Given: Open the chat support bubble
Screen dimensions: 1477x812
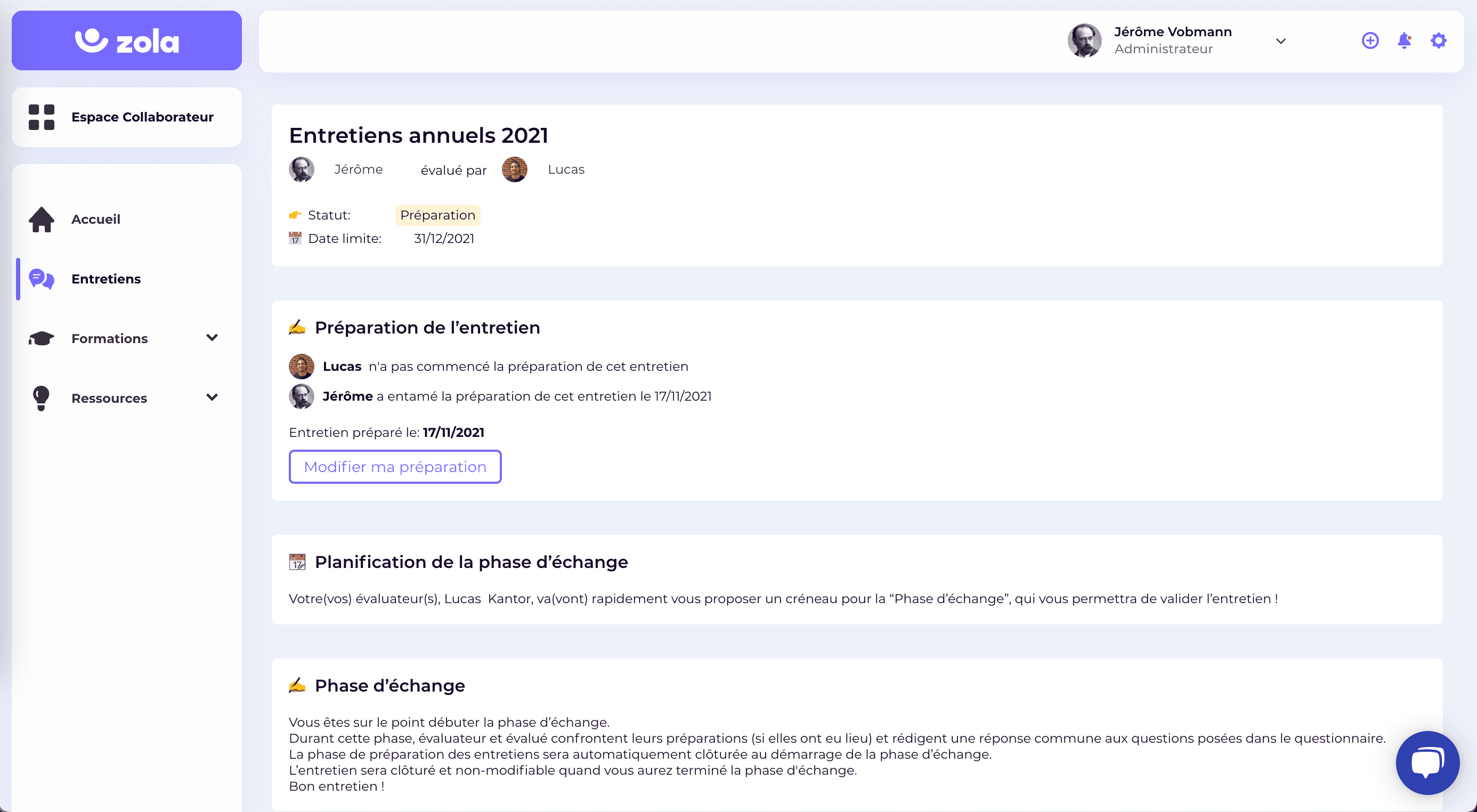Looking at the screenshot, I should coord(1427,762).
